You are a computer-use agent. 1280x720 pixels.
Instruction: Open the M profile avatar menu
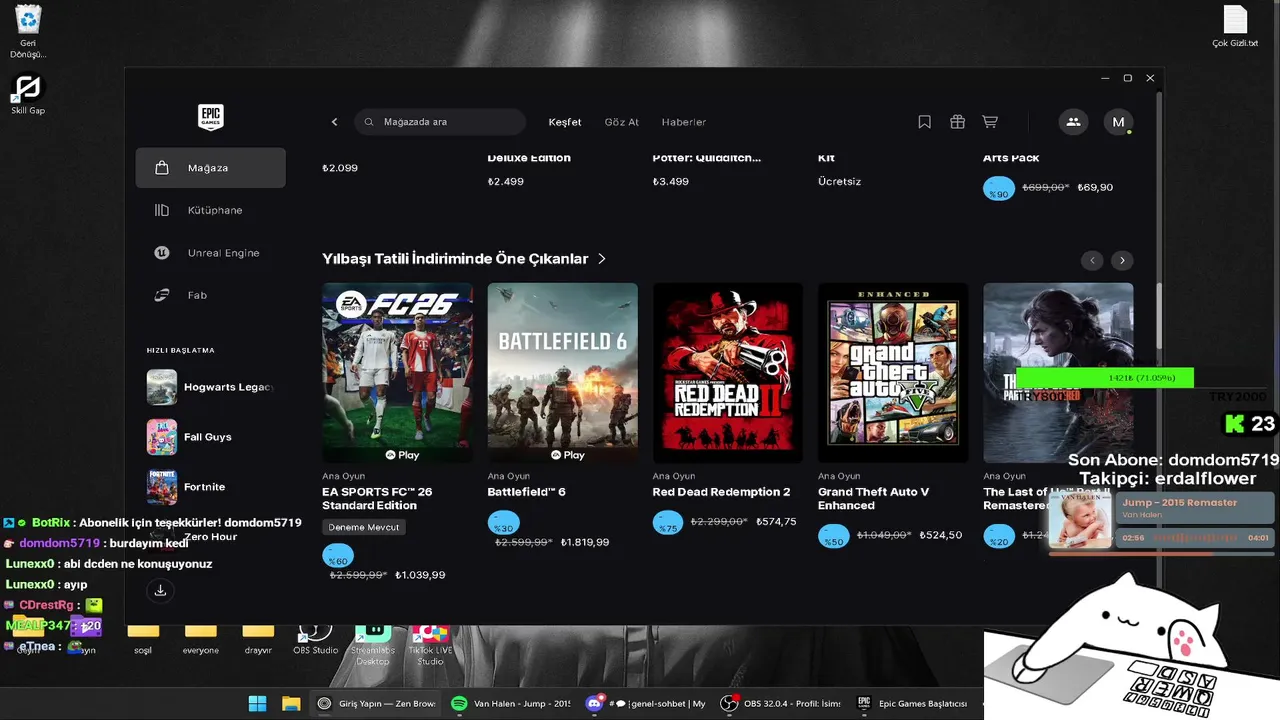tap(1118, 122)
